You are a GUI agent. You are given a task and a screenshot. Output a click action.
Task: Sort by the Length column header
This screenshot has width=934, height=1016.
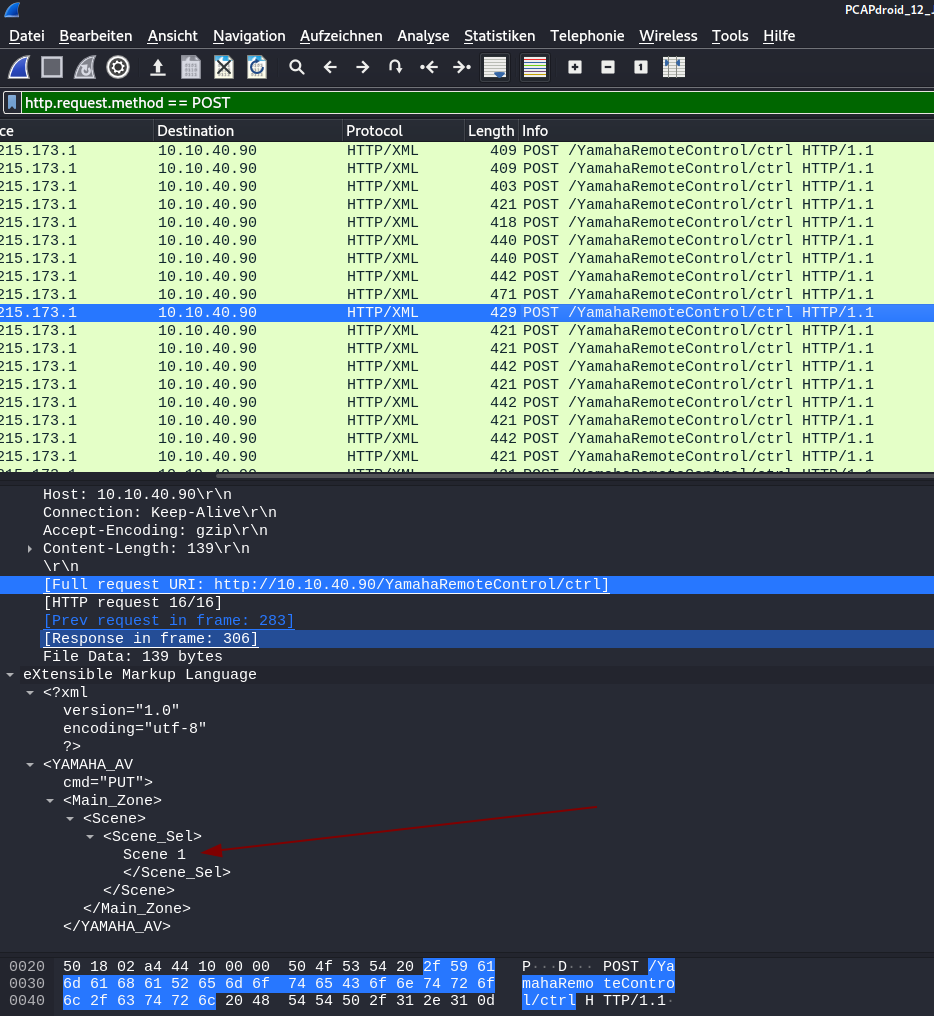[491, 131]
